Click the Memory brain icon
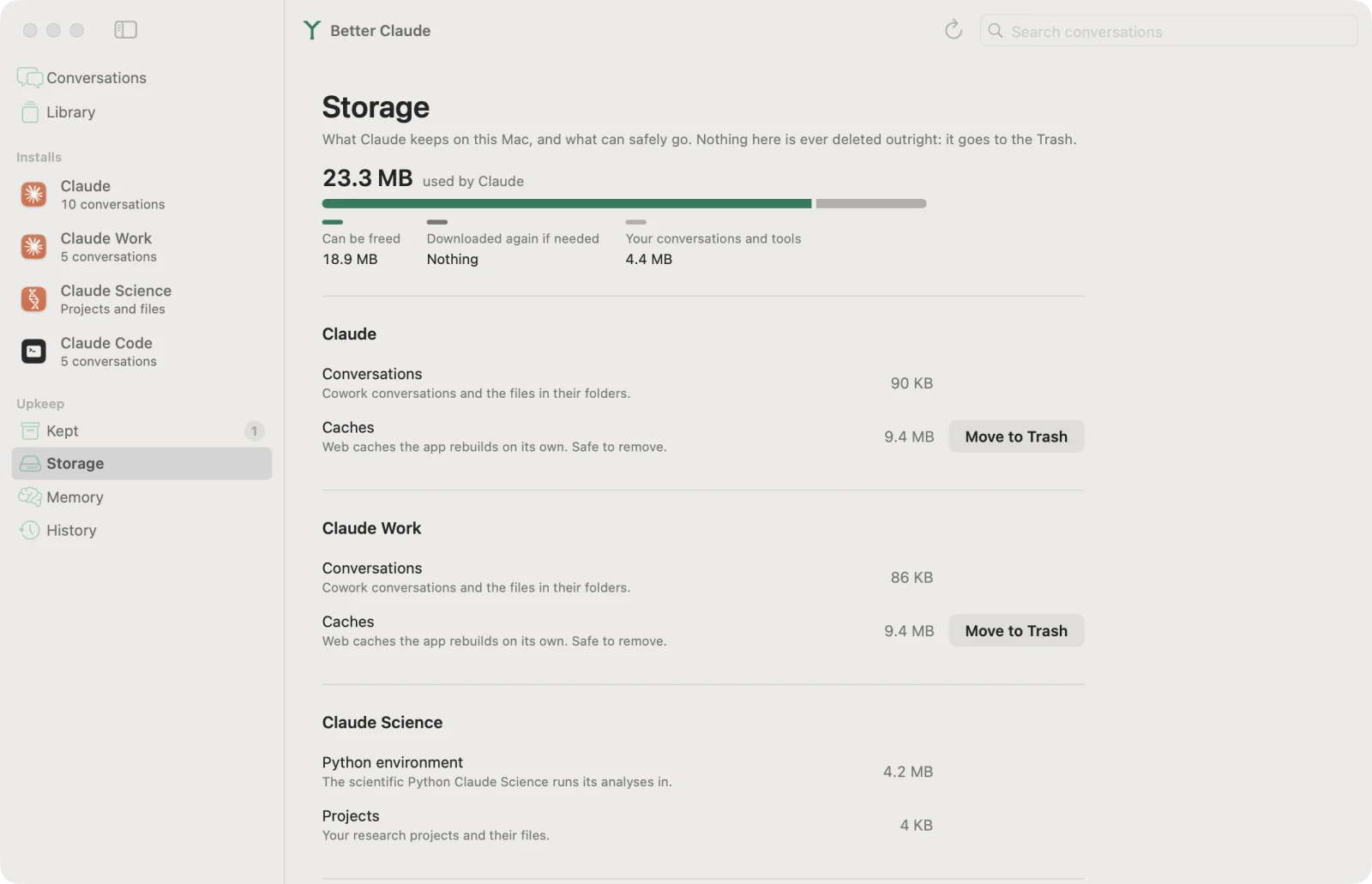 (30, 497)
